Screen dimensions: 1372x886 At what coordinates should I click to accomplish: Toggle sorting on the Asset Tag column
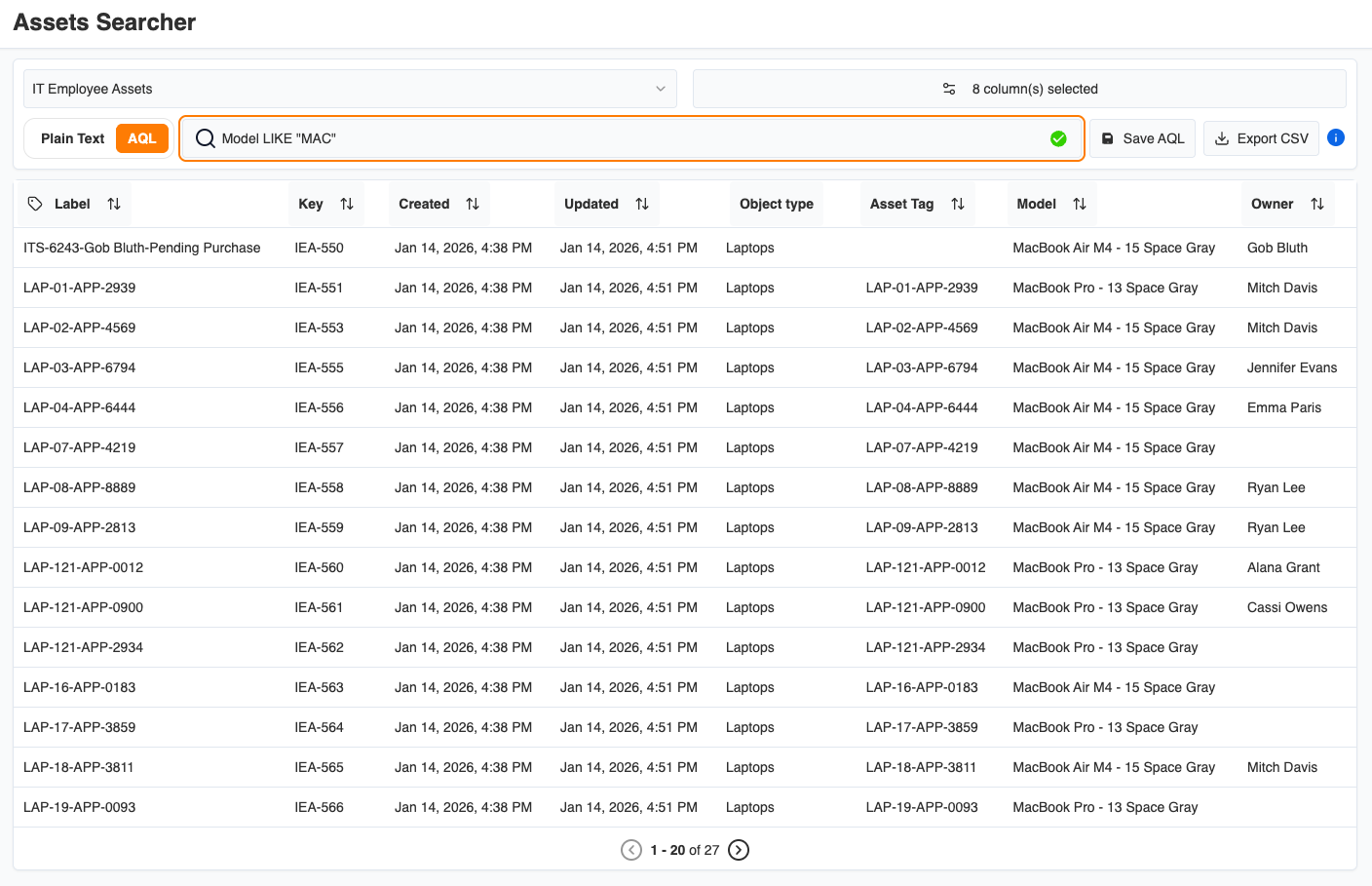(958, 204)
